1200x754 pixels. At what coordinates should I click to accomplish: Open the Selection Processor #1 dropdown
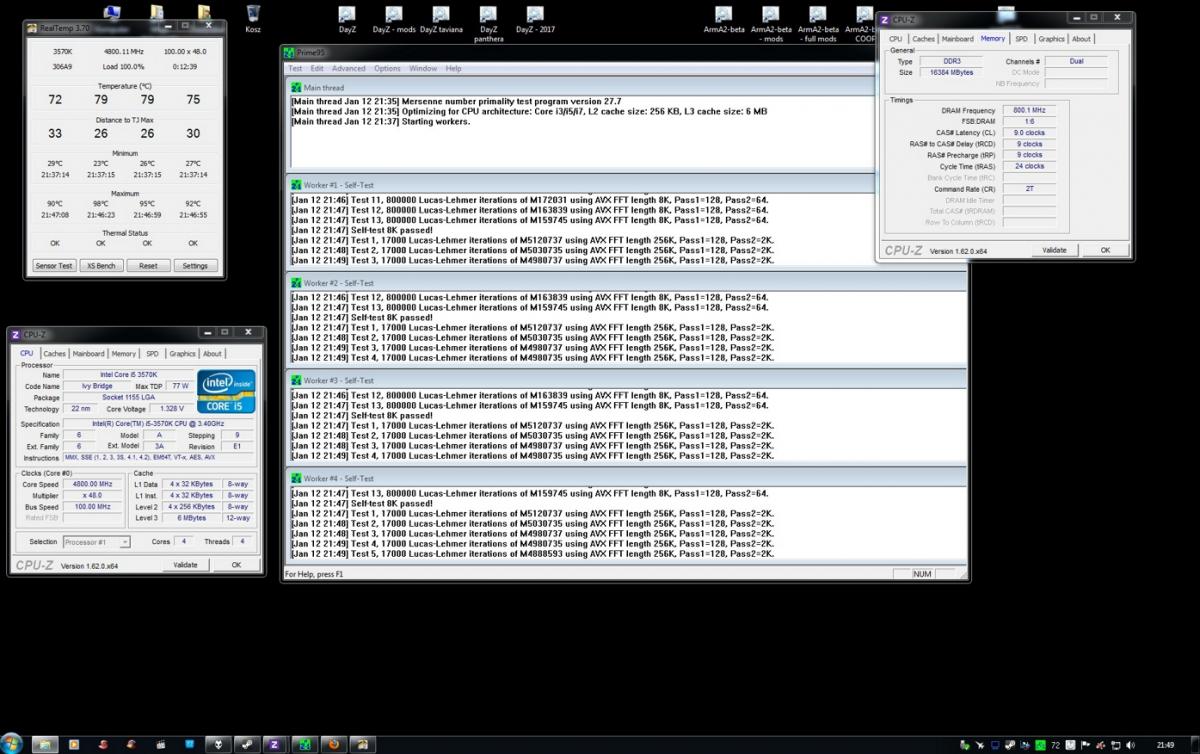click(x=97, y=542)
